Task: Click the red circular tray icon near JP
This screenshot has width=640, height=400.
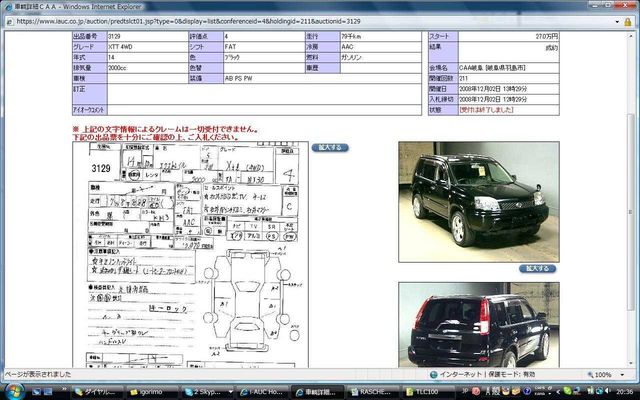Action: [476, 391]
